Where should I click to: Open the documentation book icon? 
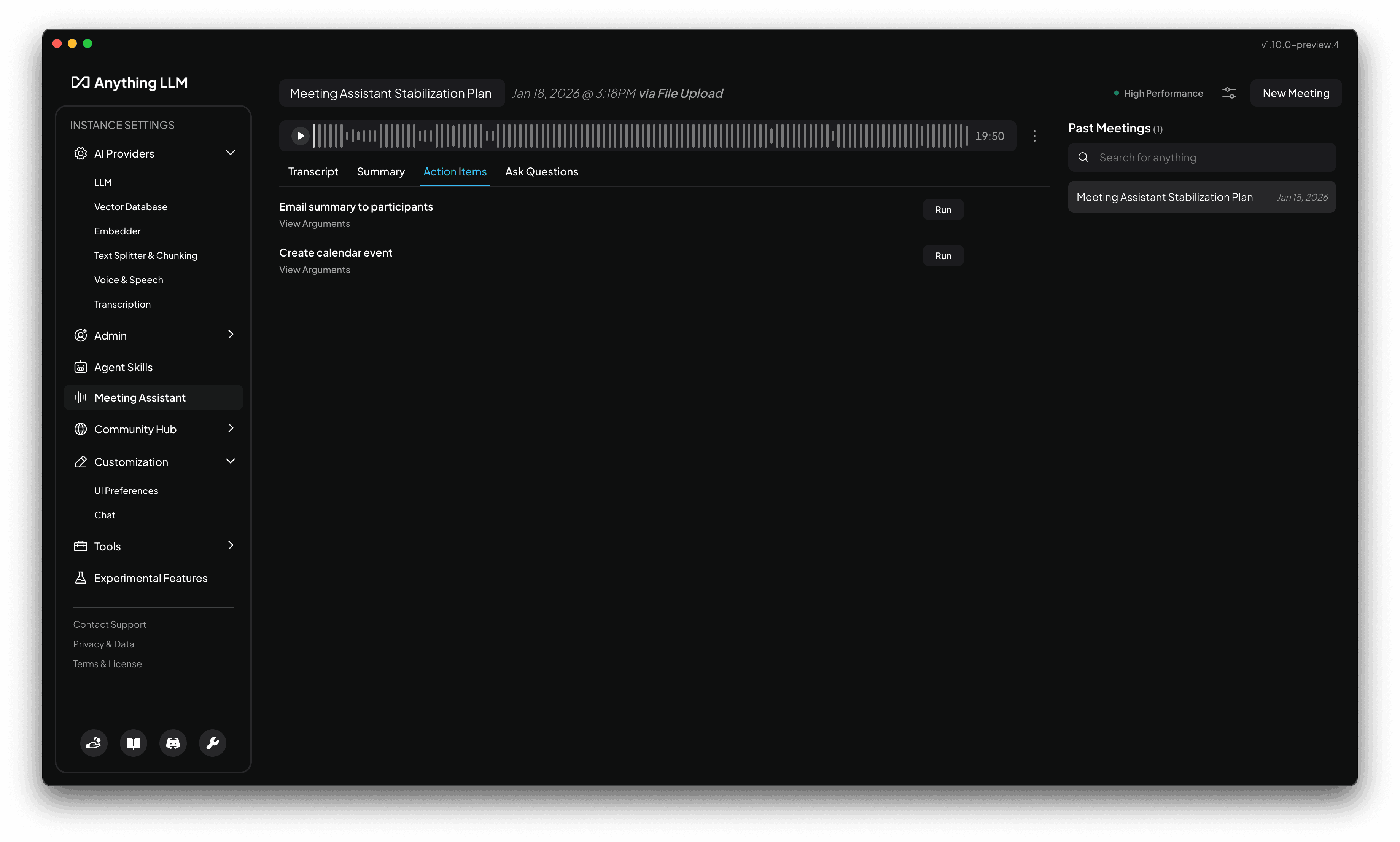coord(133,743)
